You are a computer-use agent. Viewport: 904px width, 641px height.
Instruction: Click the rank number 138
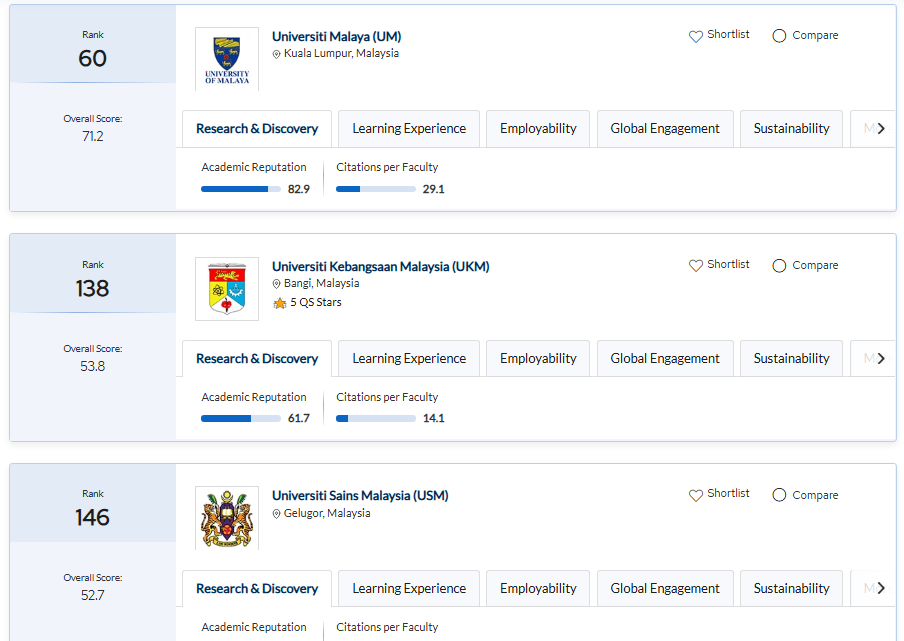(x=92, y=288)
